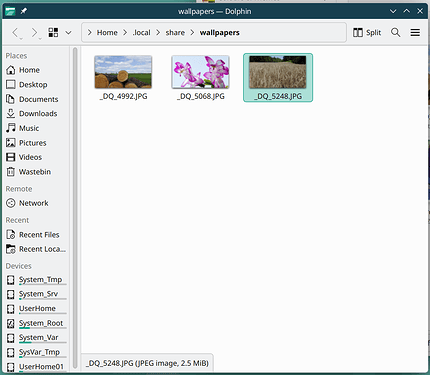Viewport: 430px width, 375px height.
Task: Select the _DQ_5068.JPG flower thumbnail
Action: pos(200,72)
